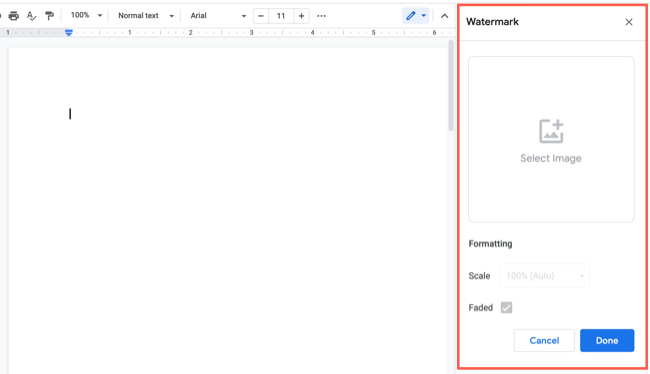Viewport: 650px width, 374px height.
Task: Open the Scale 100% (Auto) dropdown
Action: point(545,276)
